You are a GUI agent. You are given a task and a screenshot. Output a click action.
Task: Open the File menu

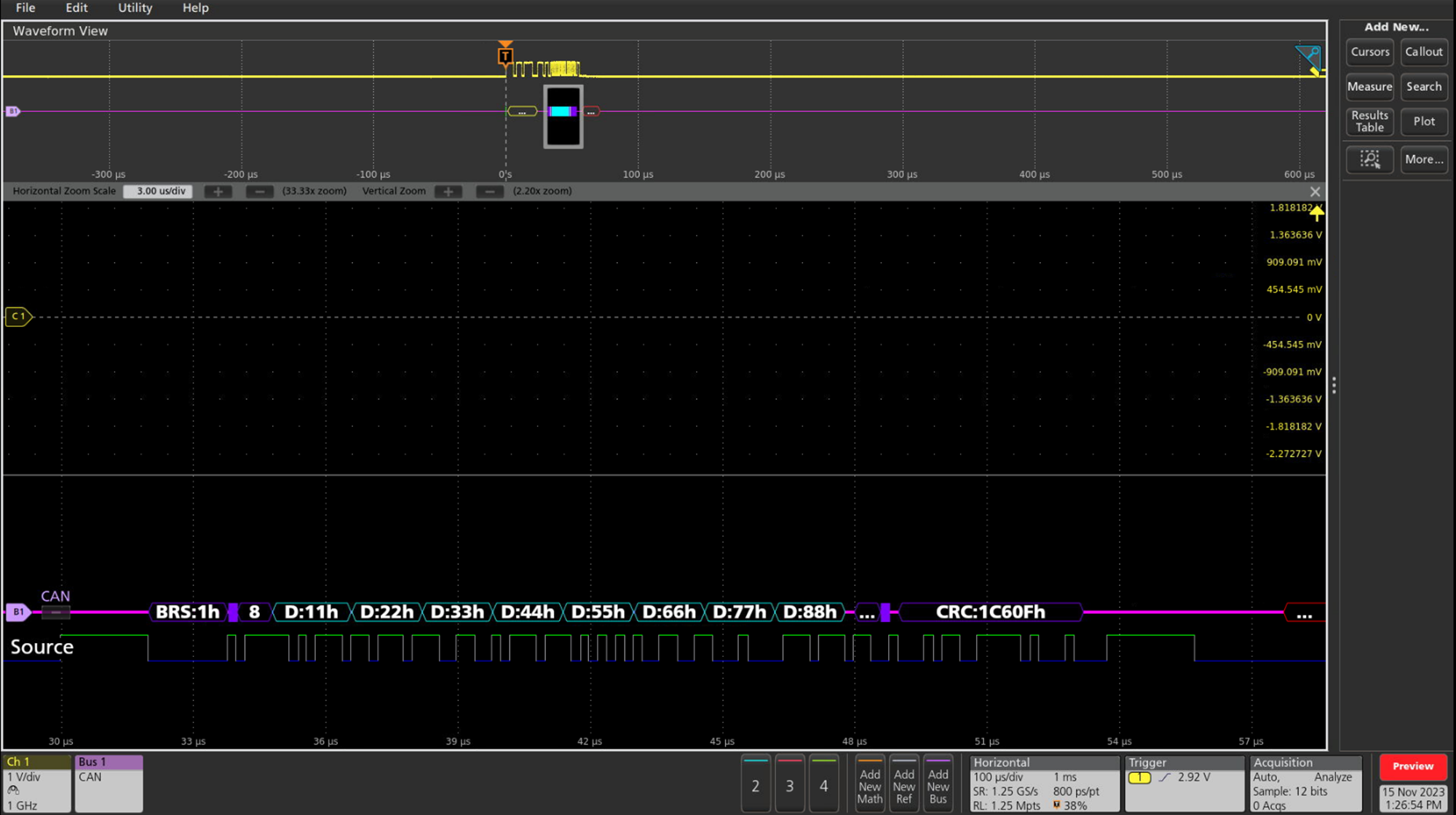pos(25,8)
